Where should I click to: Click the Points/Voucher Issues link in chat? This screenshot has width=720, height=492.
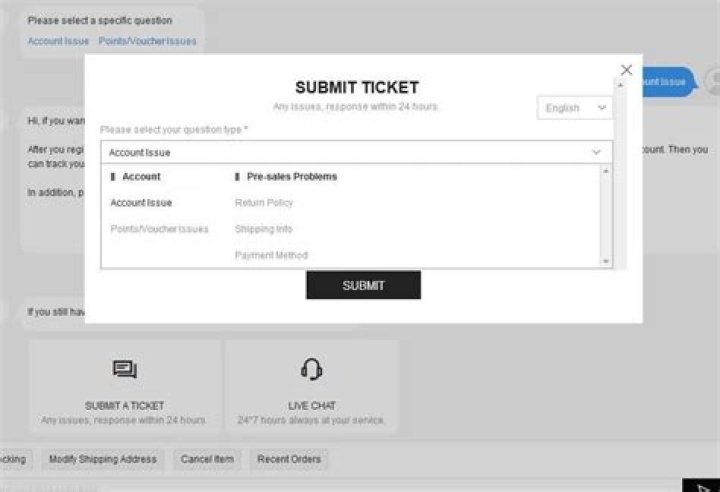pos(147,41)
